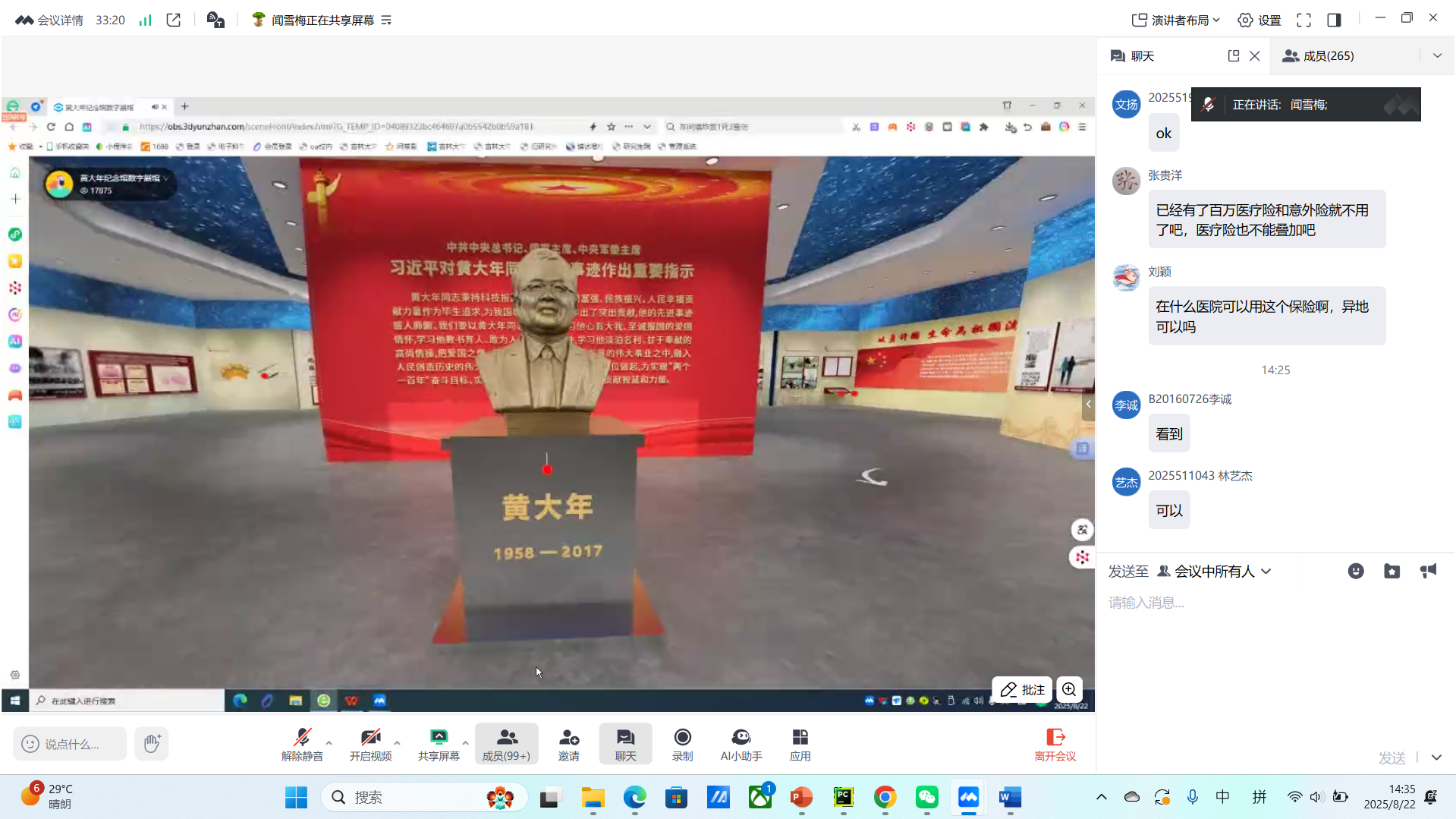The image size is (1456, 819).
Task: Toggle the 成员(99+) members list
Action: pos(506,744)
